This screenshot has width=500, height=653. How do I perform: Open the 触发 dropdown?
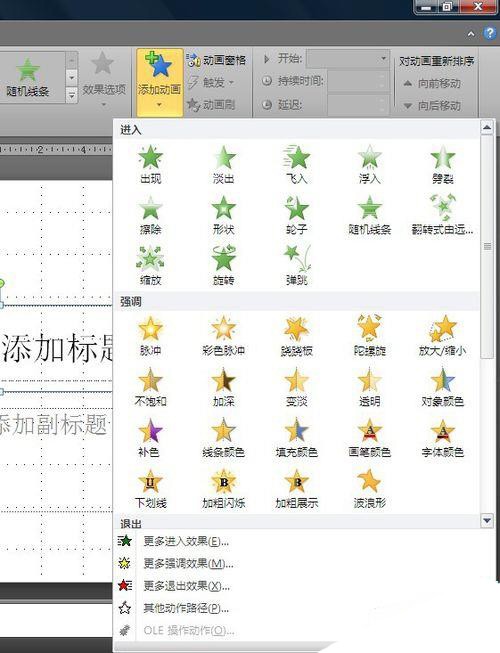tap(211, 82)
